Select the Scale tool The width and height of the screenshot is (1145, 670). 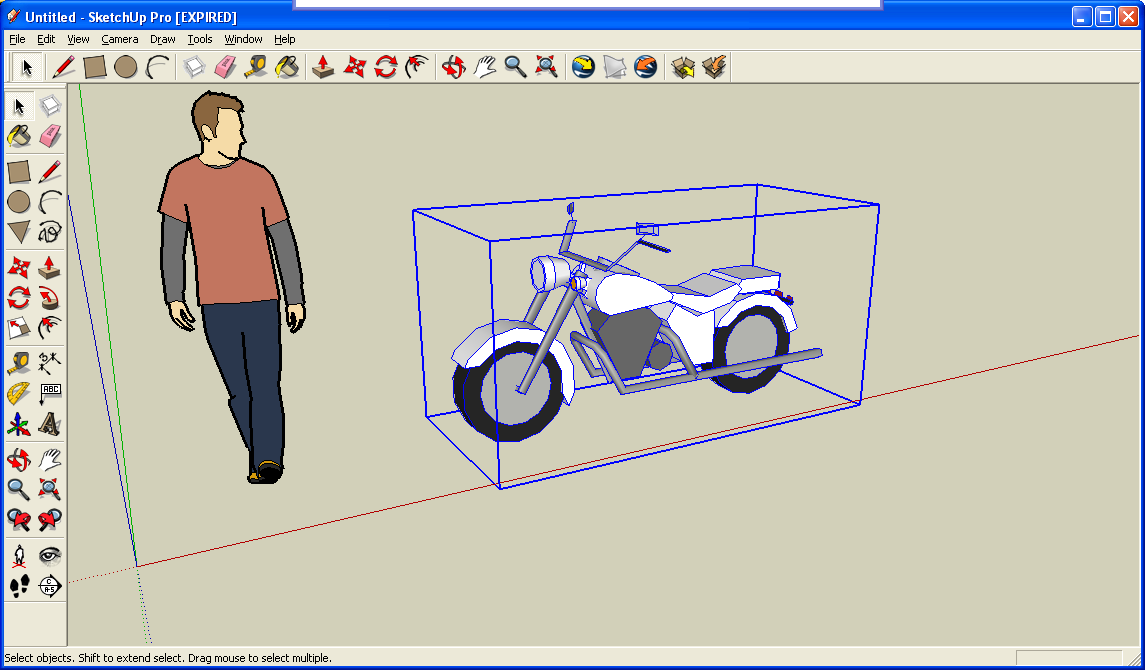pyautogui.click(x=18, y=328)
